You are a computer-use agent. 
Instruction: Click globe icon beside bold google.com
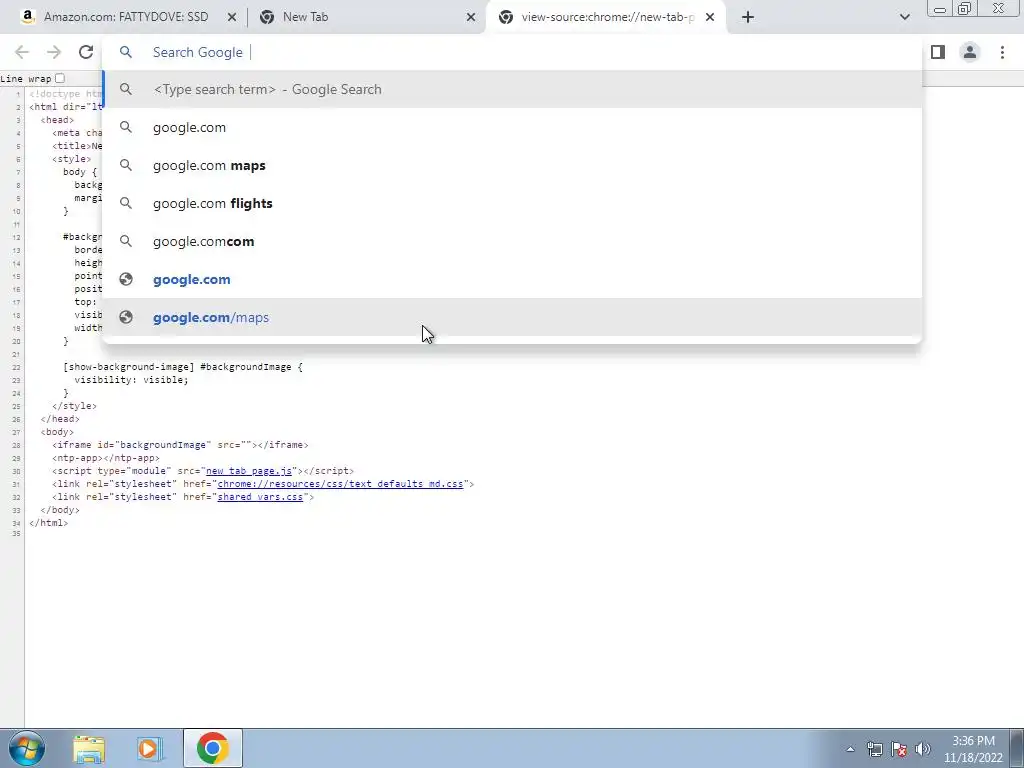click(126, 280)
